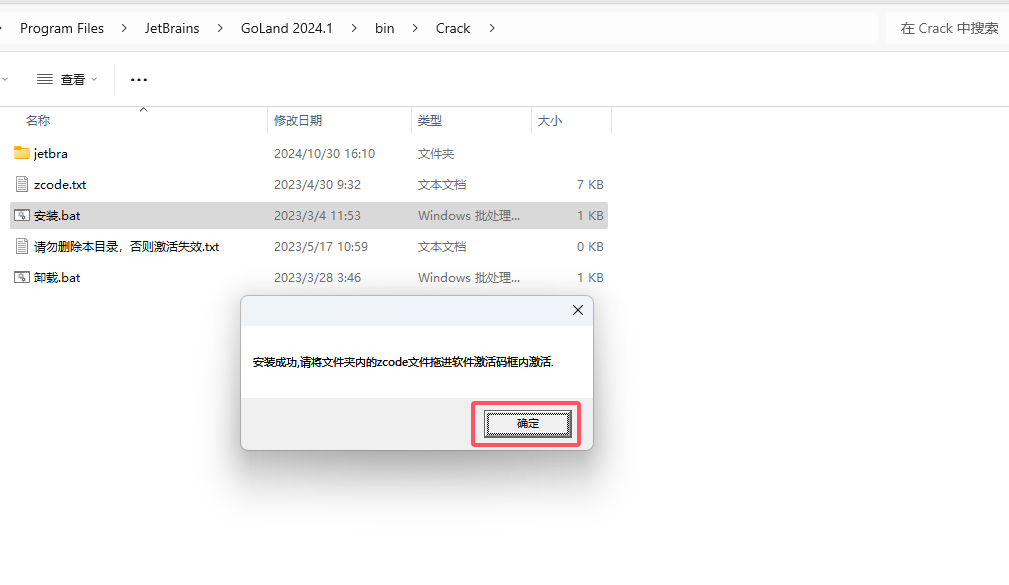The height and width of the screenshot is (585, 1009).
Task: Click the 7 KB size cell
Action: tap(590, 184)
